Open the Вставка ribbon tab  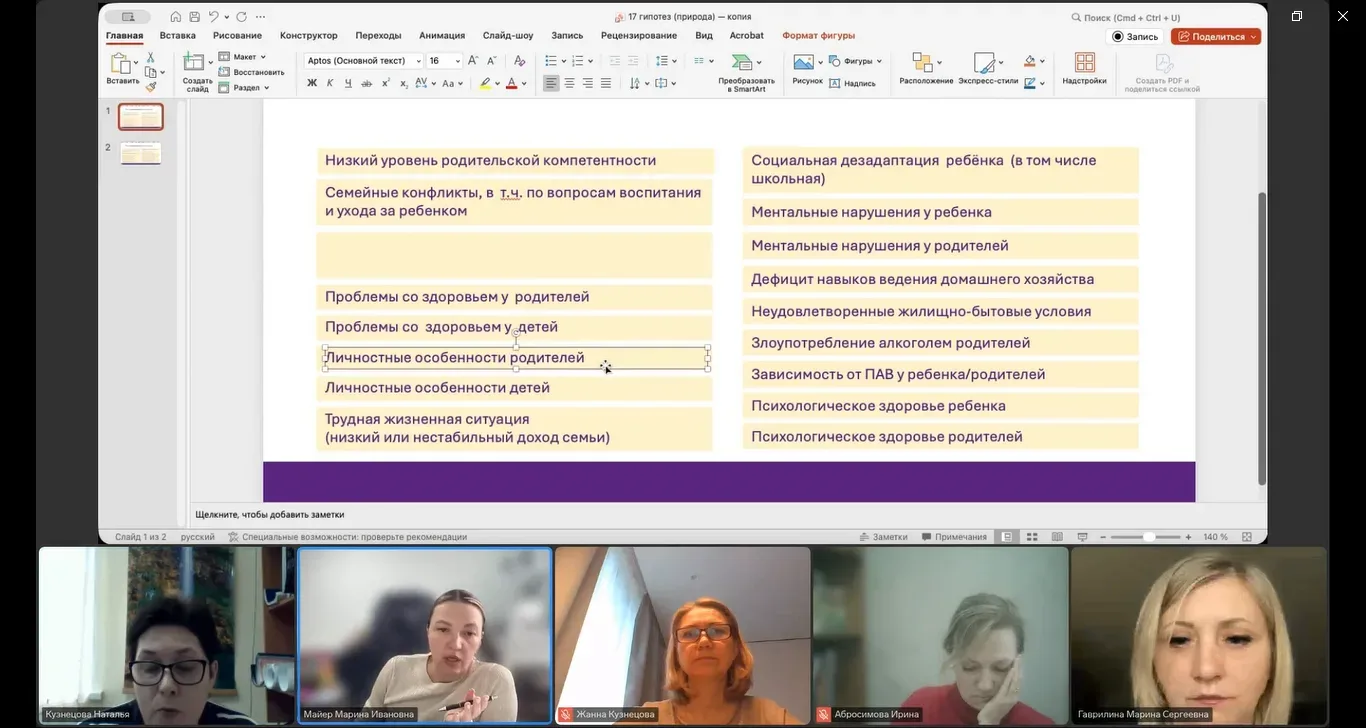pyautogui.click(x=177, y=35)
